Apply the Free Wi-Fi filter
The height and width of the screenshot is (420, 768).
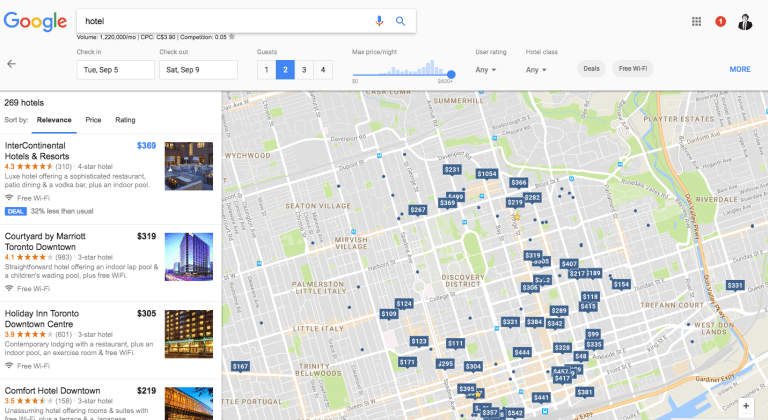click(632, 69)
